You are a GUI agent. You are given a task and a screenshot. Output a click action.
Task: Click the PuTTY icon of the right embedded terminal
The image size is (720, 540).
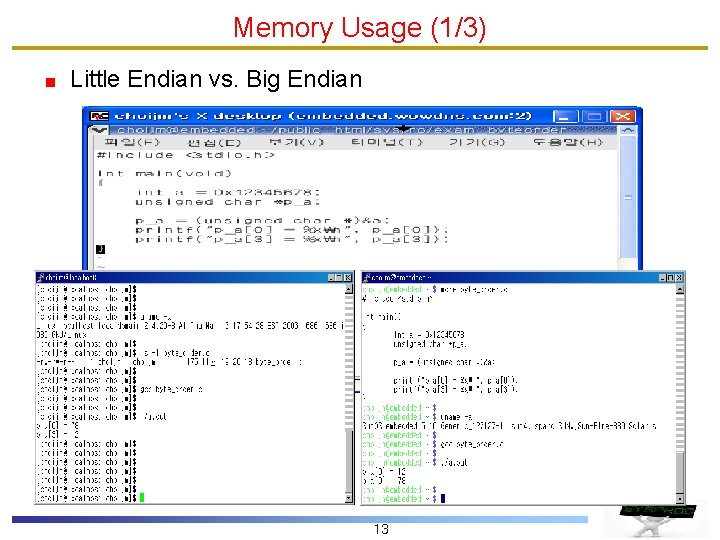[366, 277]
